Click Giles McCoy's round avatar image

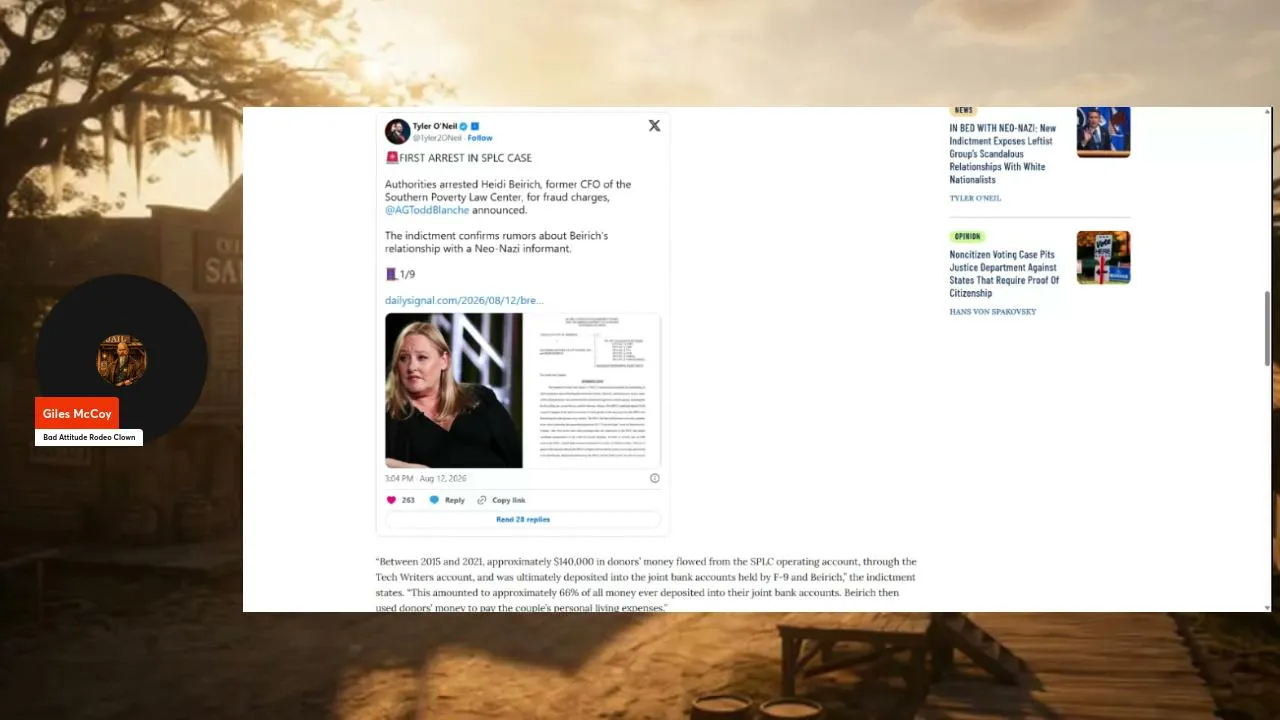tap(122, 360)
